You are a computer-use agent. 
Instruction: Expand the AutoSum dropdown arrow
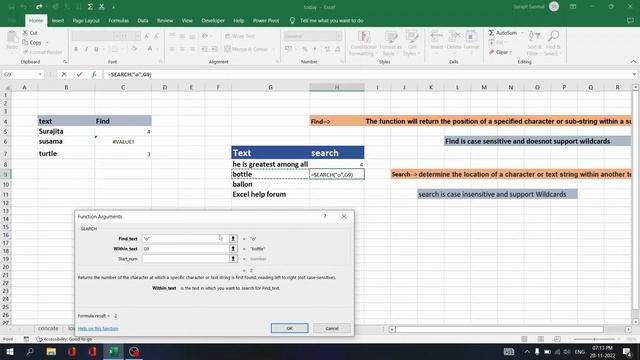pos(522,33)
